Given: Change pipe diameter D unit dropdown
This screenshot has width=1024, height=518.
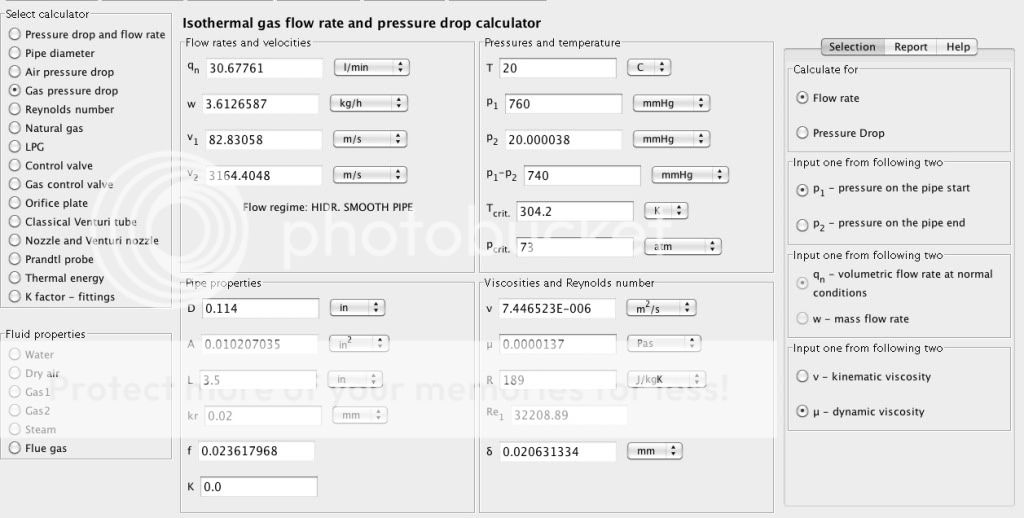Looking at the screenshot, I should (x=357, y=308).
